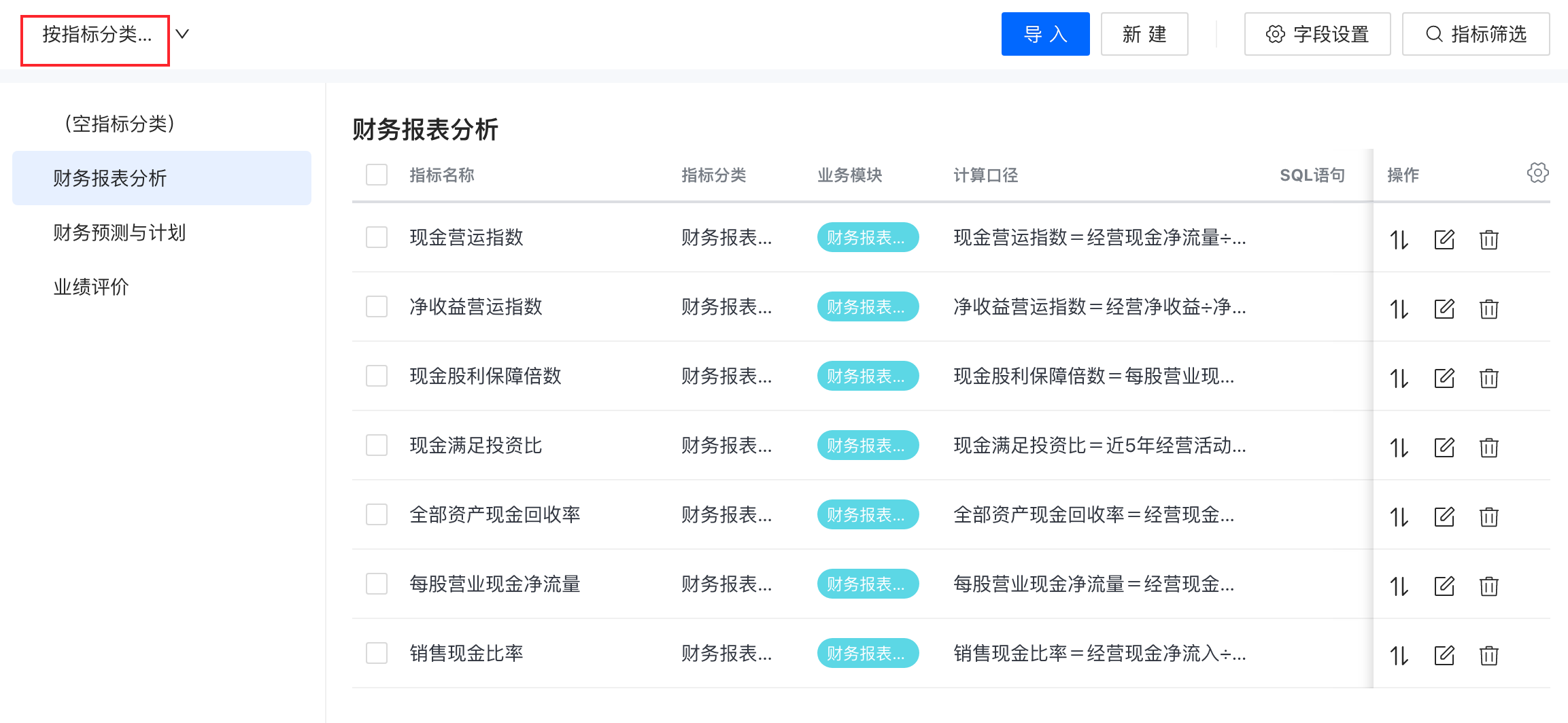Delete the 现金满足投资比 indicator
The height and width of the screenshot is (723, 1568).
(x=1489, y=447)
